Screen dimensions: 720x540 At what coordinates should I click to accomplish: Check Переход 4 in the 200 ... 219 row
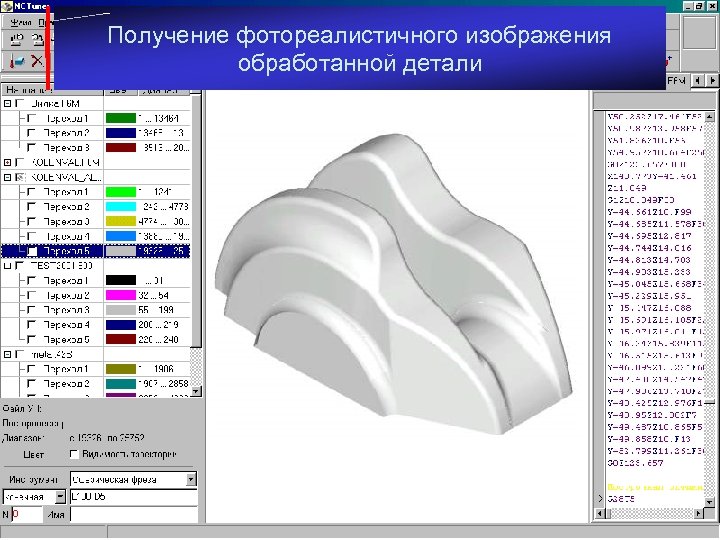[x=31, y=325]
